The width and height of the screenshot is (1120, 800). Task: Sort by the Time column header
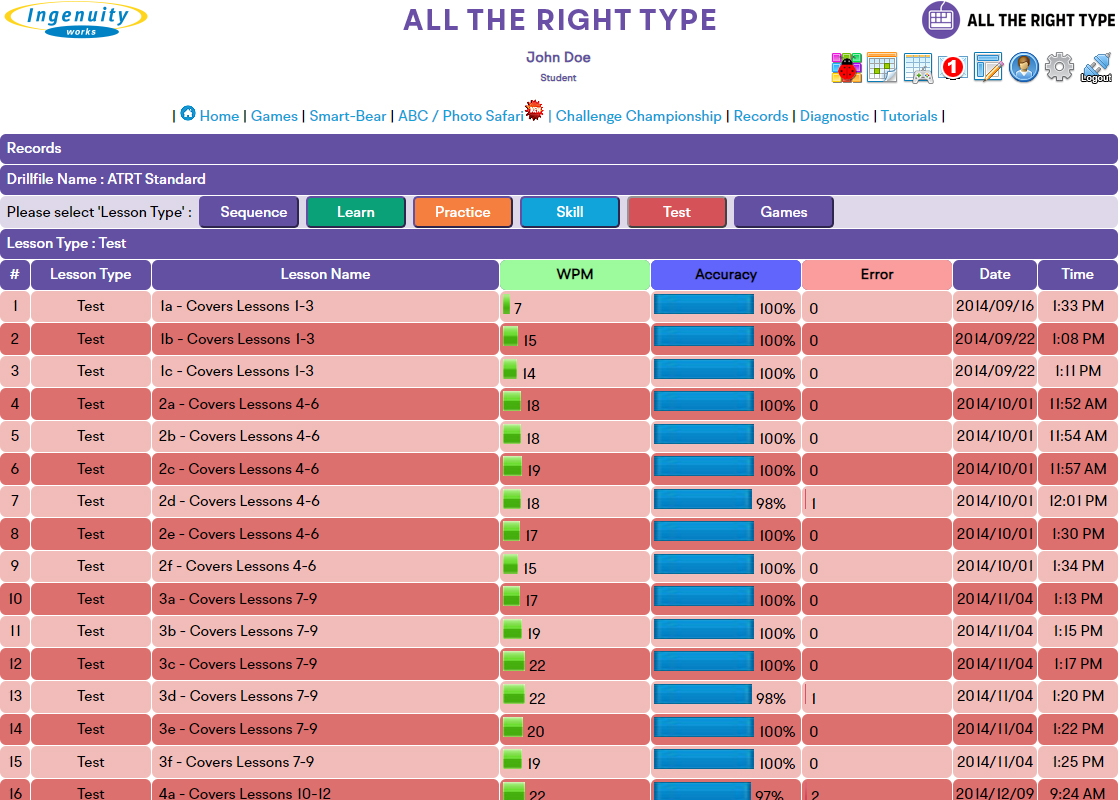pyautogui.click(x=1078, y=274)
